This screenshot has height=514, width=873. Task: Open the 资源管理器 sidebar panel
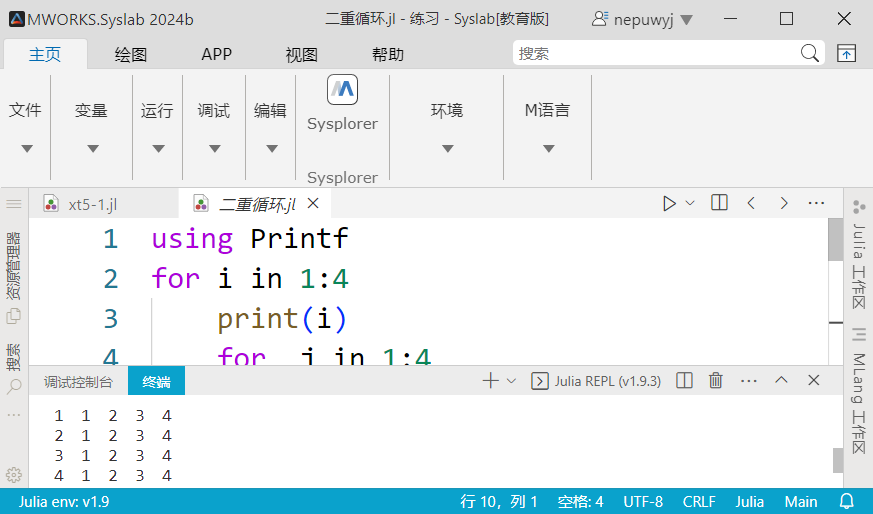coord(13,266)
